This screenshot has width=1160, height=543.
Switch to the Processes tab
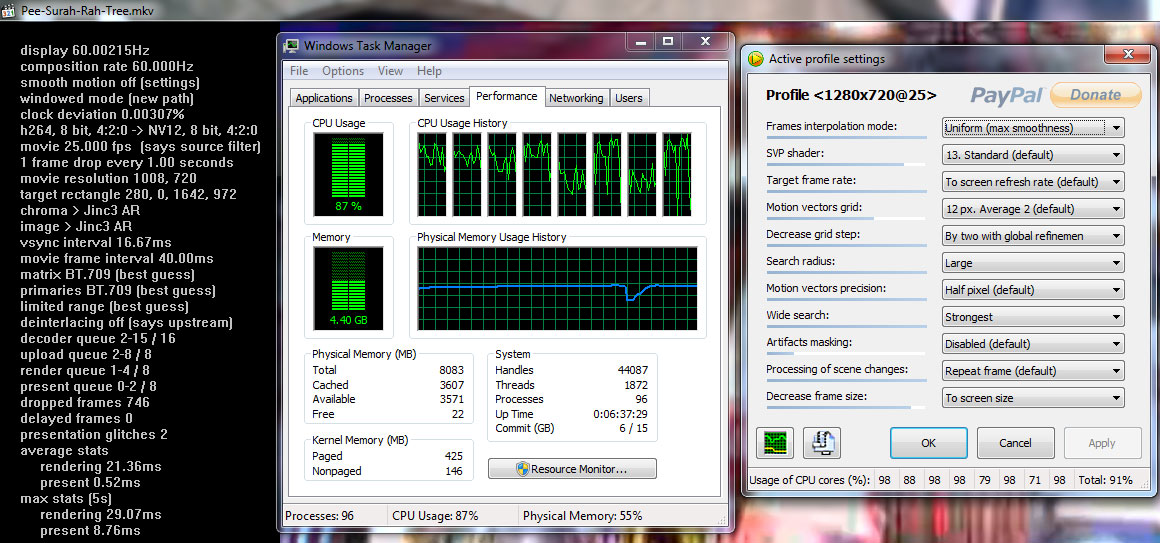click(388, 98)
